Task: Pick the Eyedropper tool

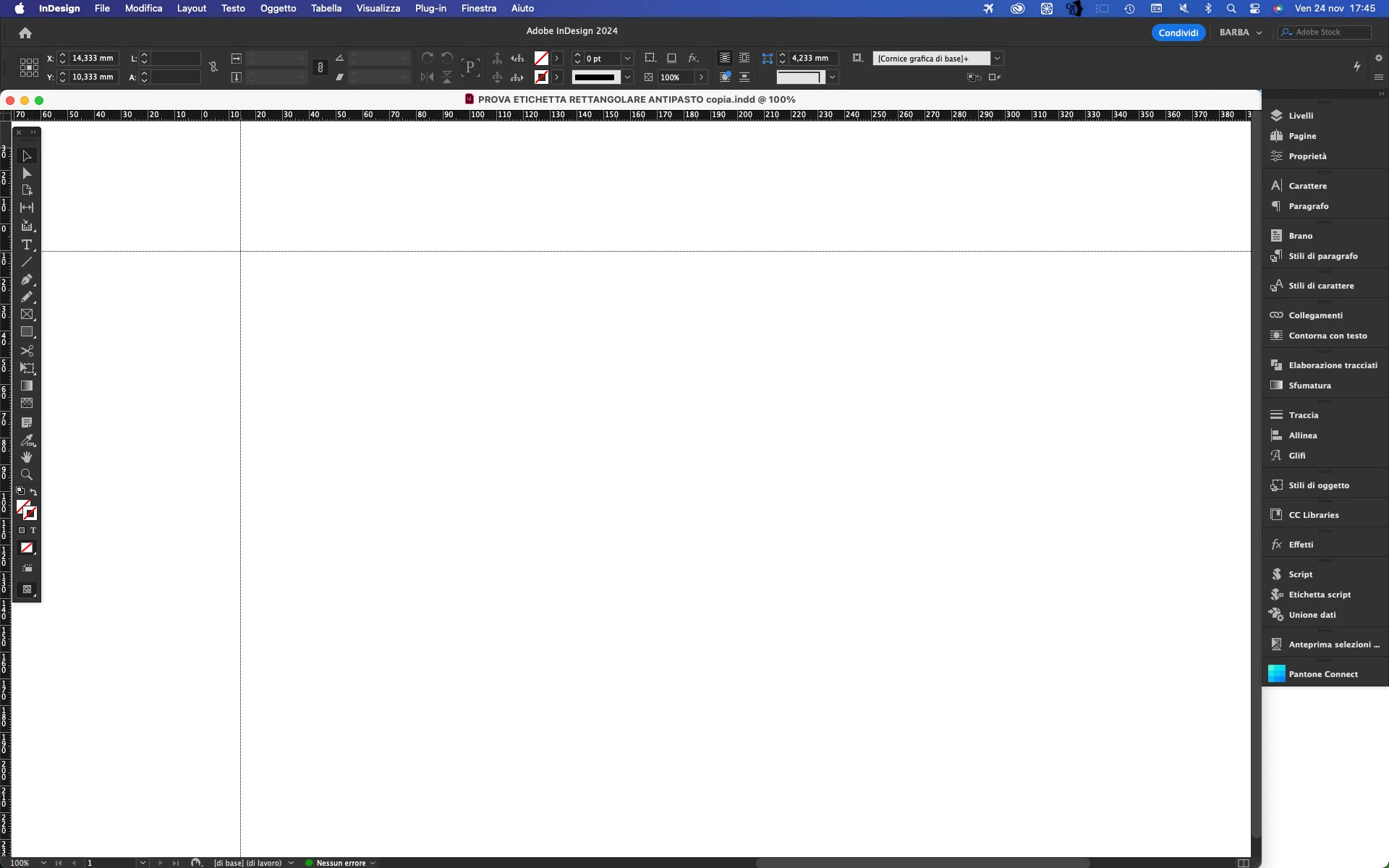Action: coord(27,440)
